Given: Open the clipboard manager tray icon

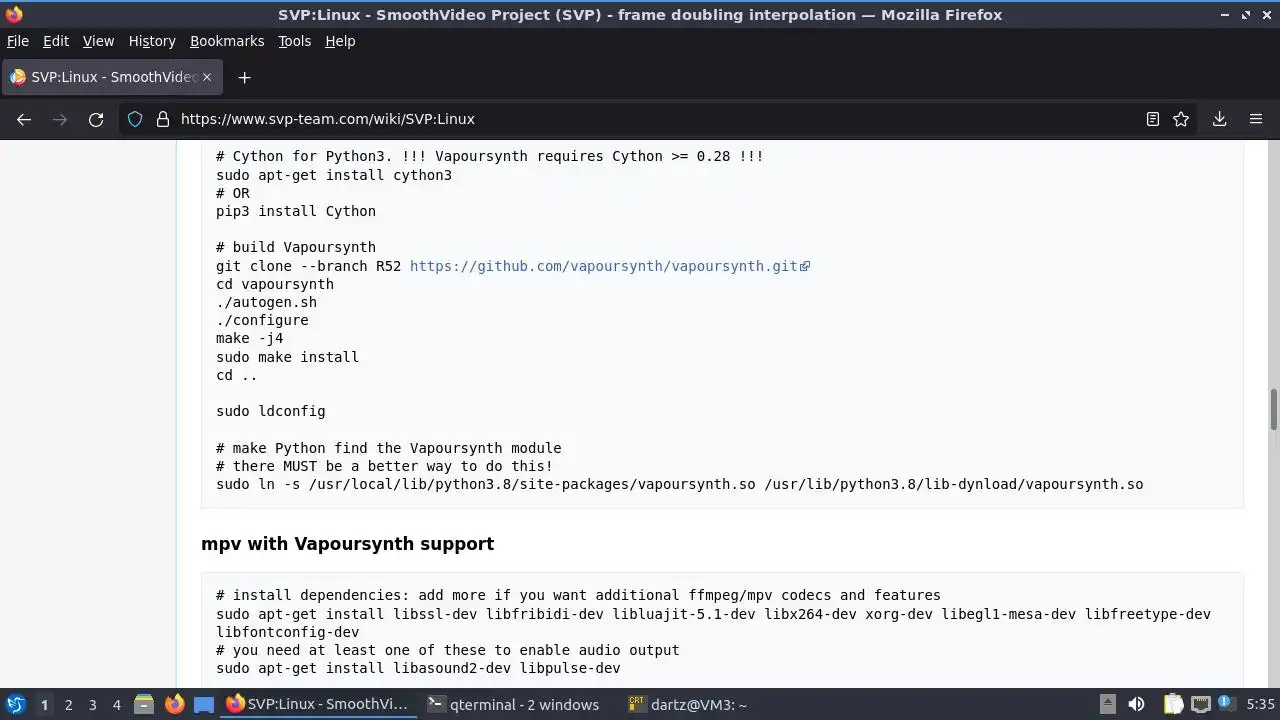Looking at the screenshot, I should (x=1173, y=705).
